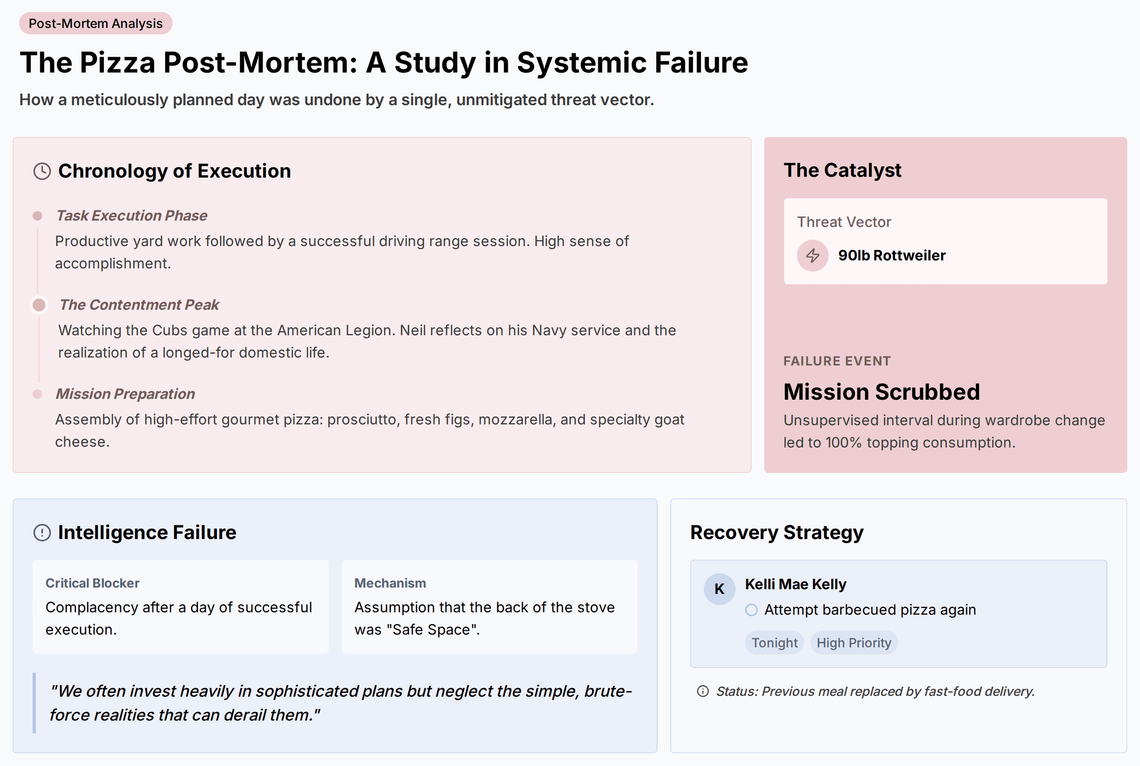
Task: Click The Contentment Peak title
Action: pos(139,305)
